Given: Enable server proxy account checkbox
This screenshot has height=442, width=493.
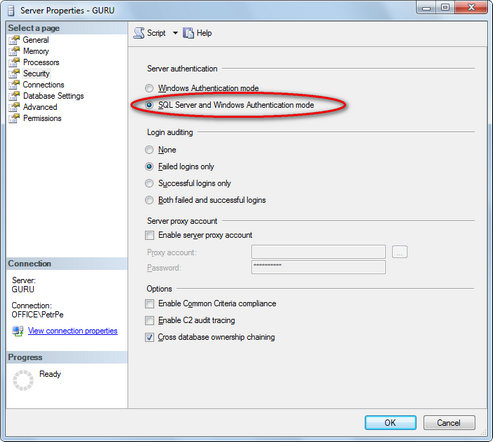Looking at the screenshot, I should pyautogui.click(x=149, y=235).
